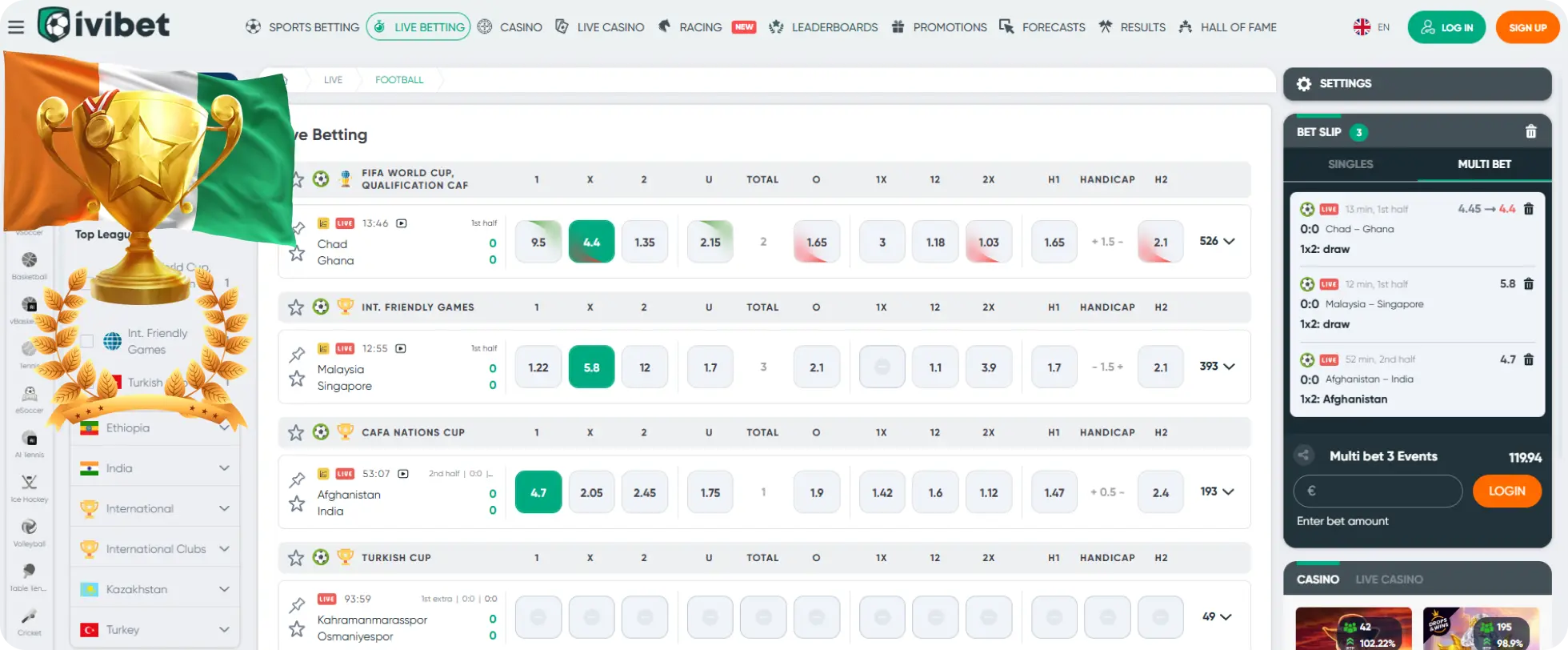Pin the Afghanistan vs India match
Image resolution: width=1568 pixels, height=650 pixels.
[x=298, y=479]
